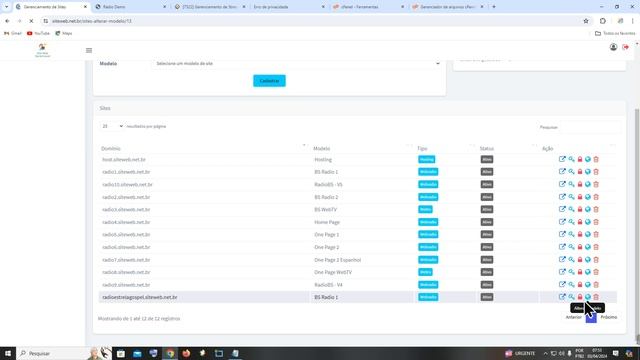The height and width of the screenshot is (360, 640).
Task: Open radio7.siteweb.net.br external link icon
Action: click(562, 260)
